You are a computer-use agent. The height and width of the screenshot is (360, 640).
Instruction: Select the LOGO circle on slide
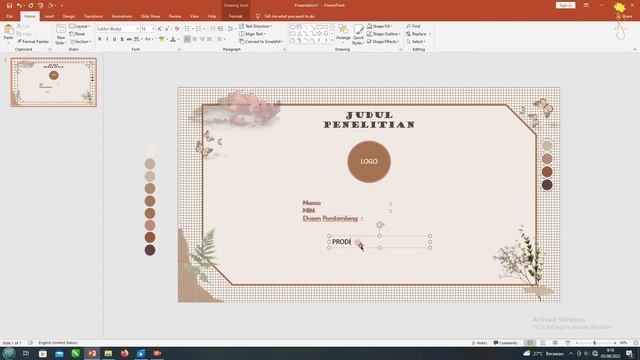point(369,162)
